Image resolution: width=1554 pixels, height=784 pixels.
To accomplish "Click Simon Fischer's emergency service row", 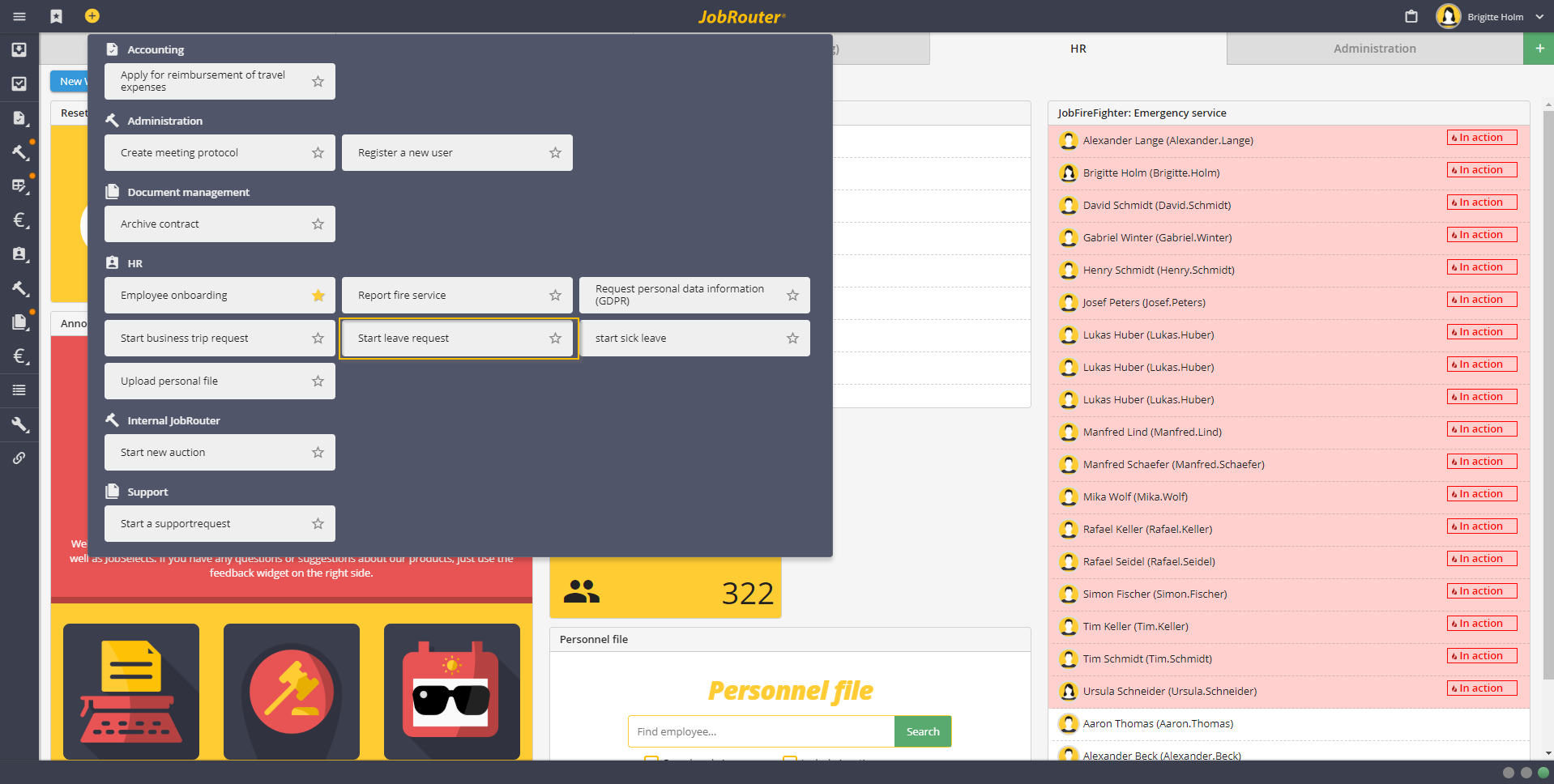I will pyautogui.click(x=1289, y=594).
